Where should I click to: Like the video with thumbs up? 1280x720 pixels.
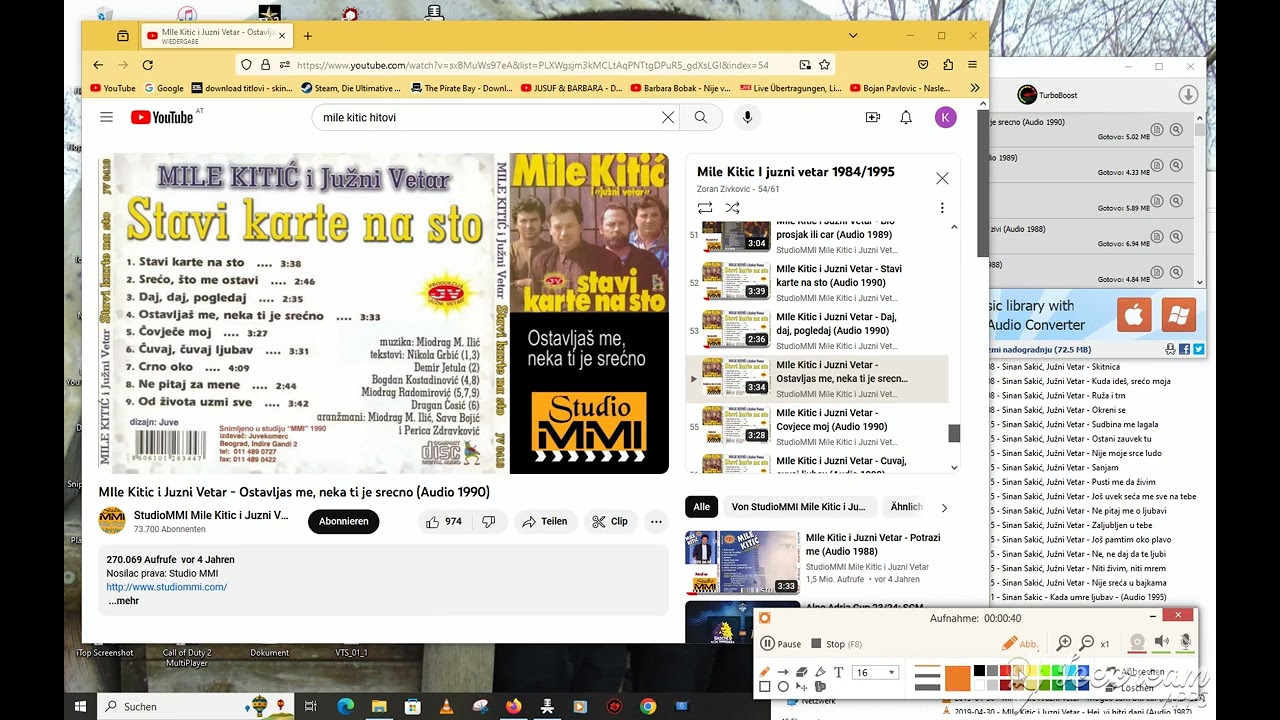pyautogui.click(x=443, y=521)
